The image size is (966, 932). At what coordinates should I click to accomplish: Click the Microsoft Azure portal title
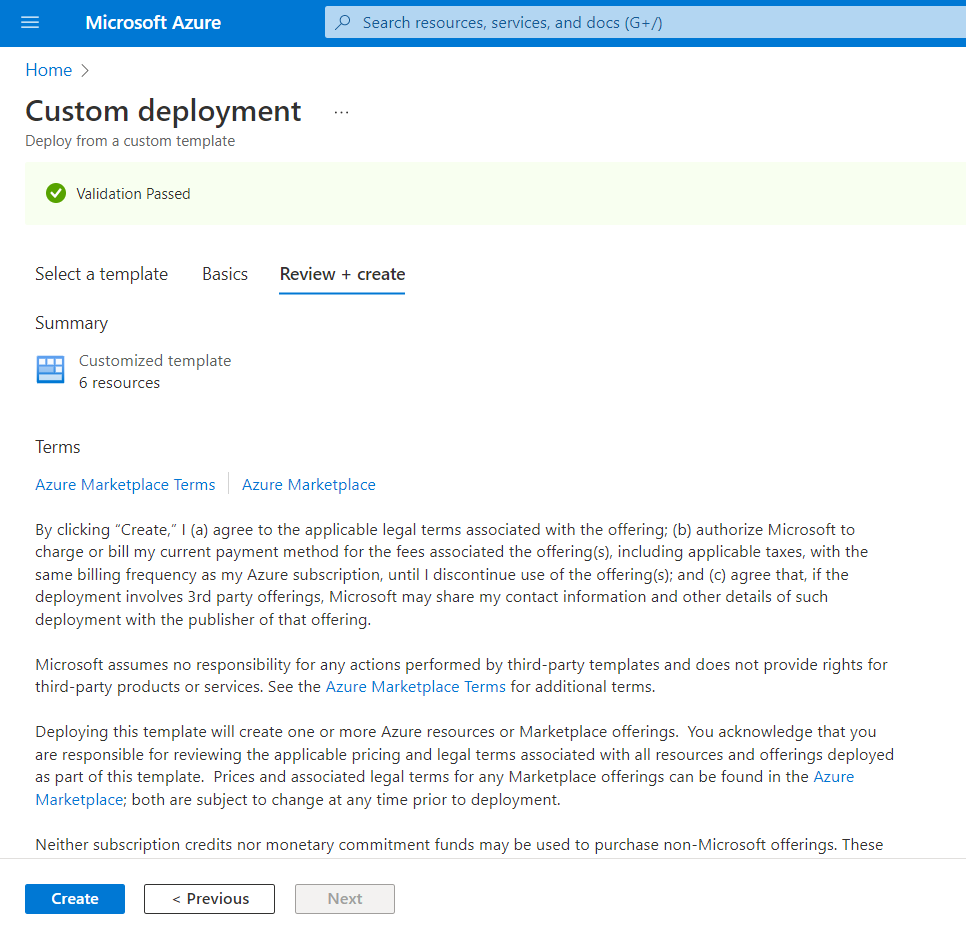[153, 22]
